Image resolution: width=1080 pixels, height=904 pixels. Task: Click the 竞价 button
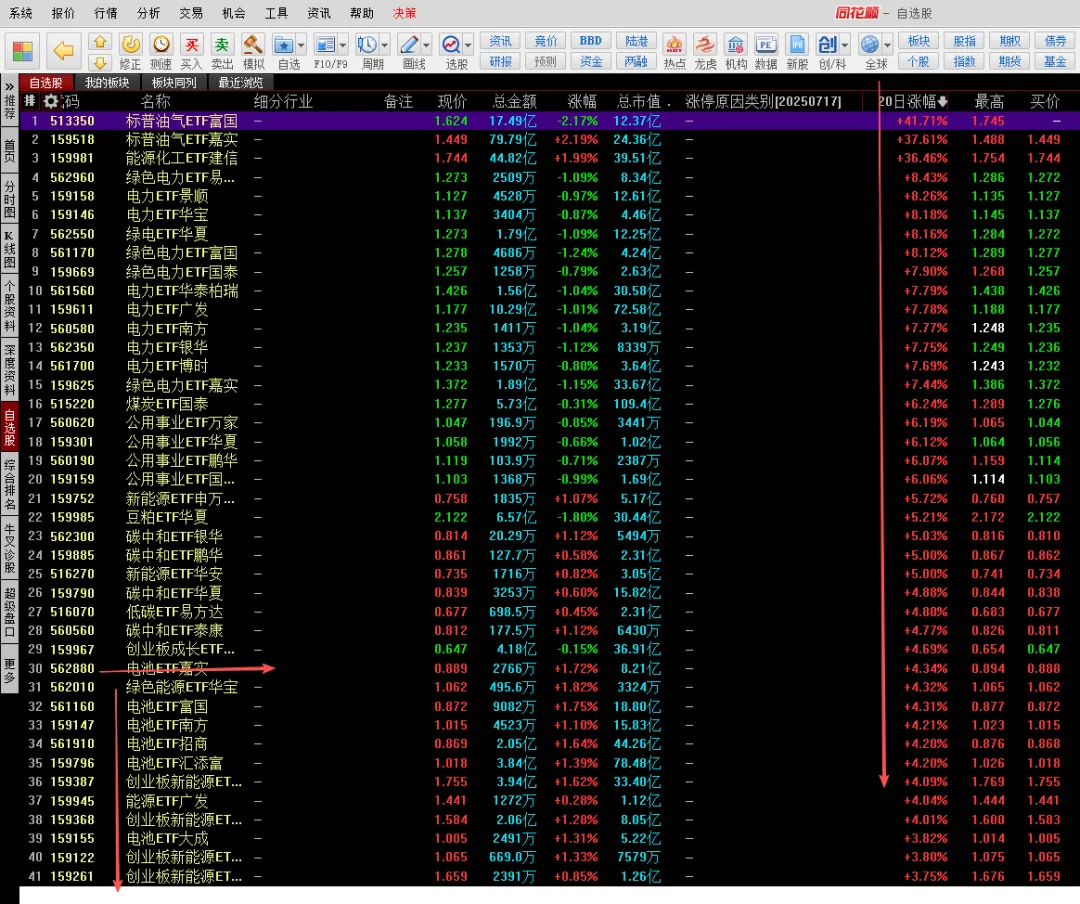[546, 41]
